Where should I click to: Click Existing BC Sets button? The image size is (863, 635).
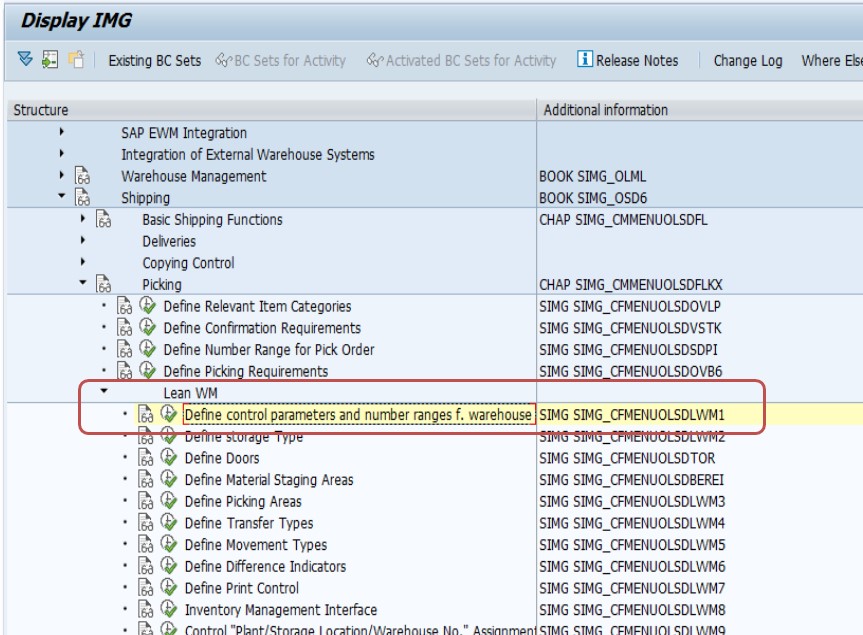point(155,61)
